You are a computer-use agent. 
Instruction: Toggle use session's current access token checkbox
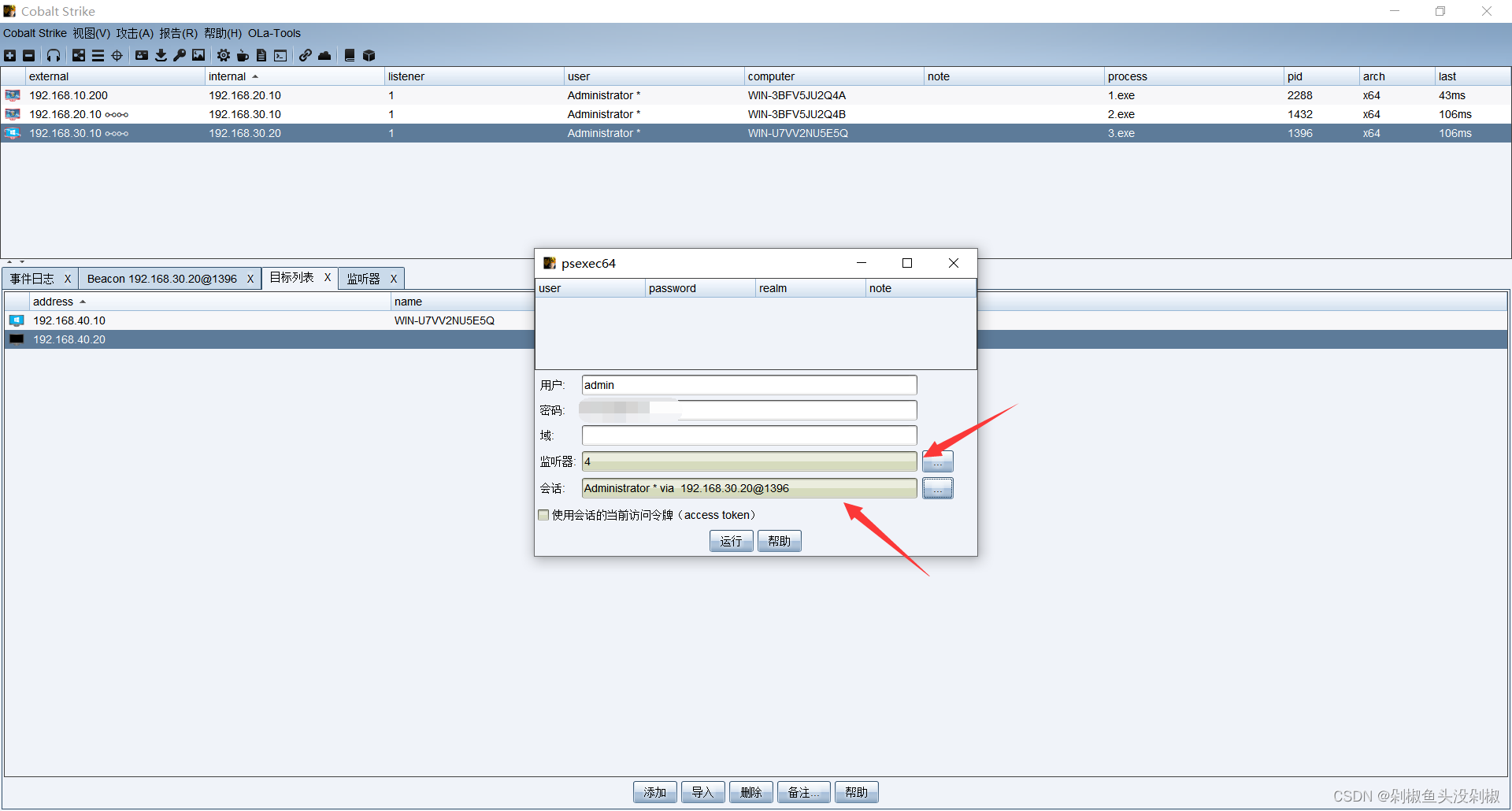tap(543, 515)
